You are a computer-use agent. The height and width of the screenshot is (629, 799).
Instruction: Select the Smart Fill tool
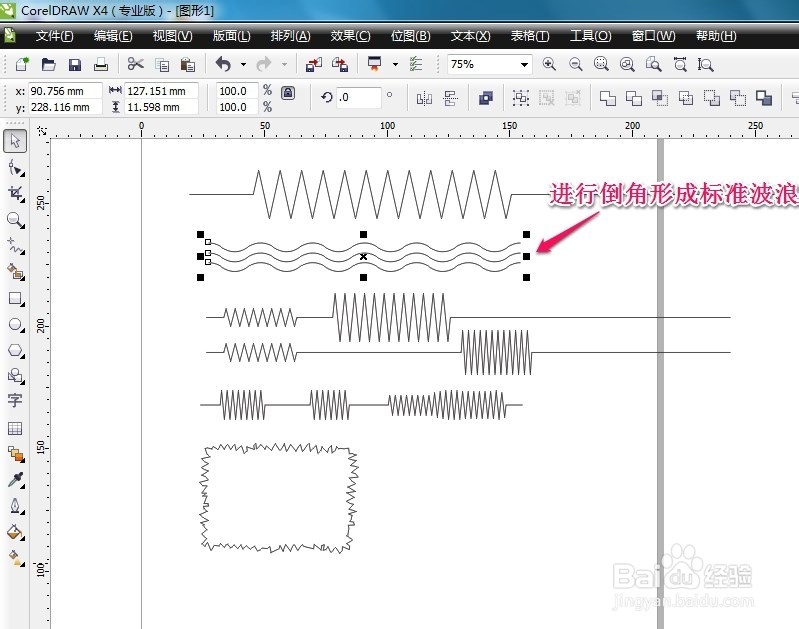[x=15, y=272]
